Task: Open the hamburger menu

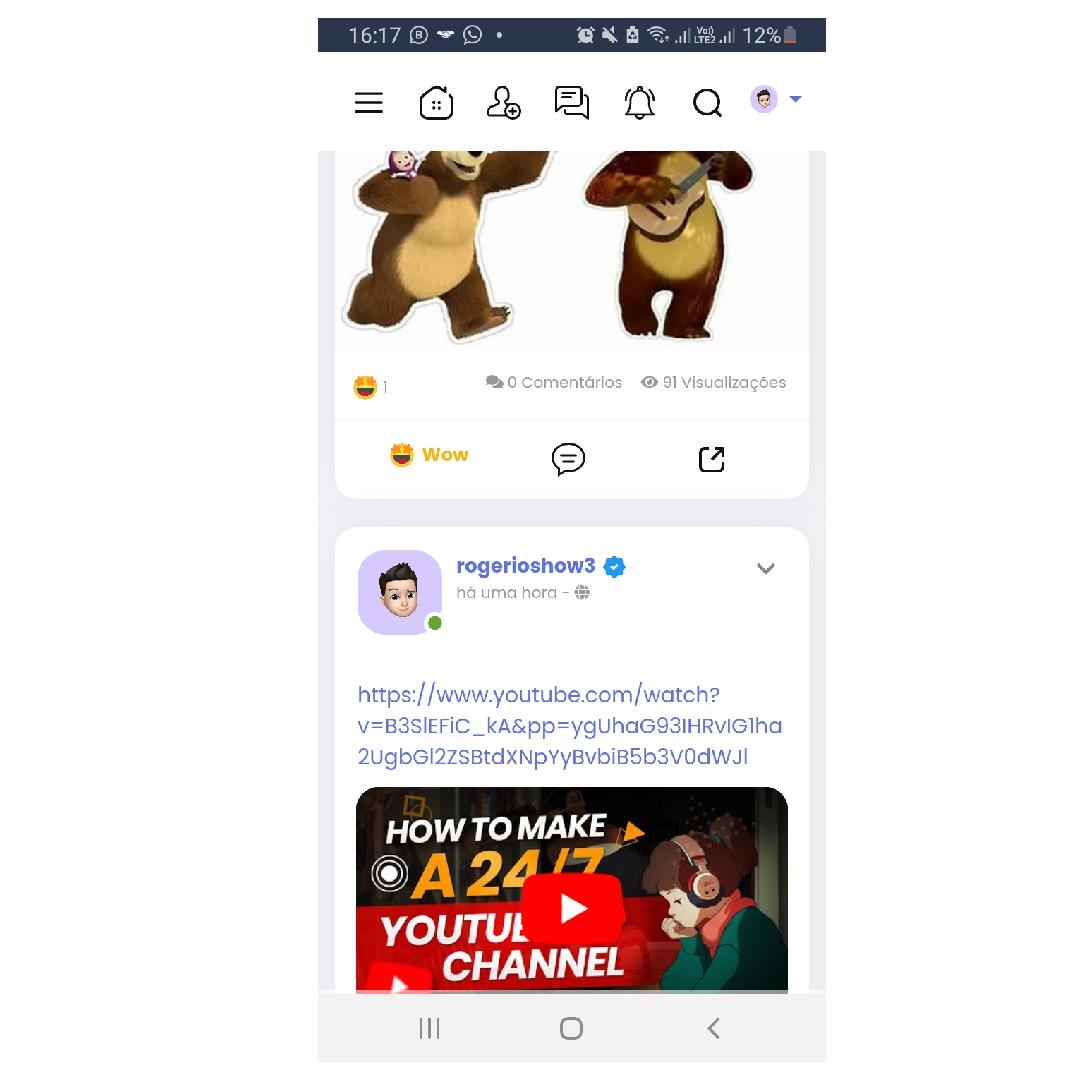Action: [x=368, y=103]
